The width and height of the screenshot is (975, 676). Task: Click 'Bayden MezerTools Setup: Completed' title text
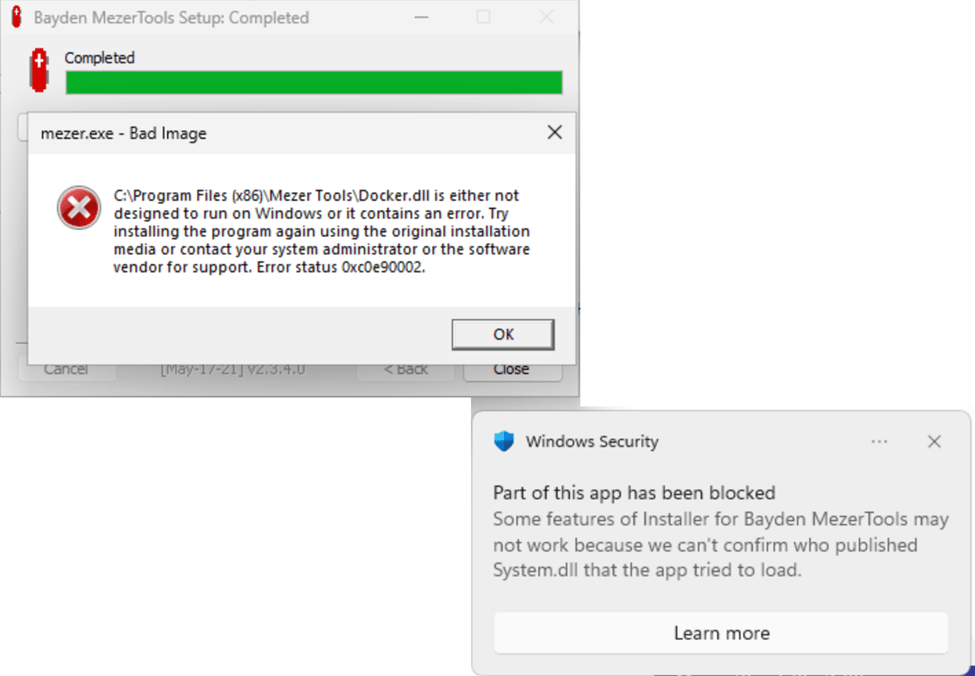click(x=171, y=17)
